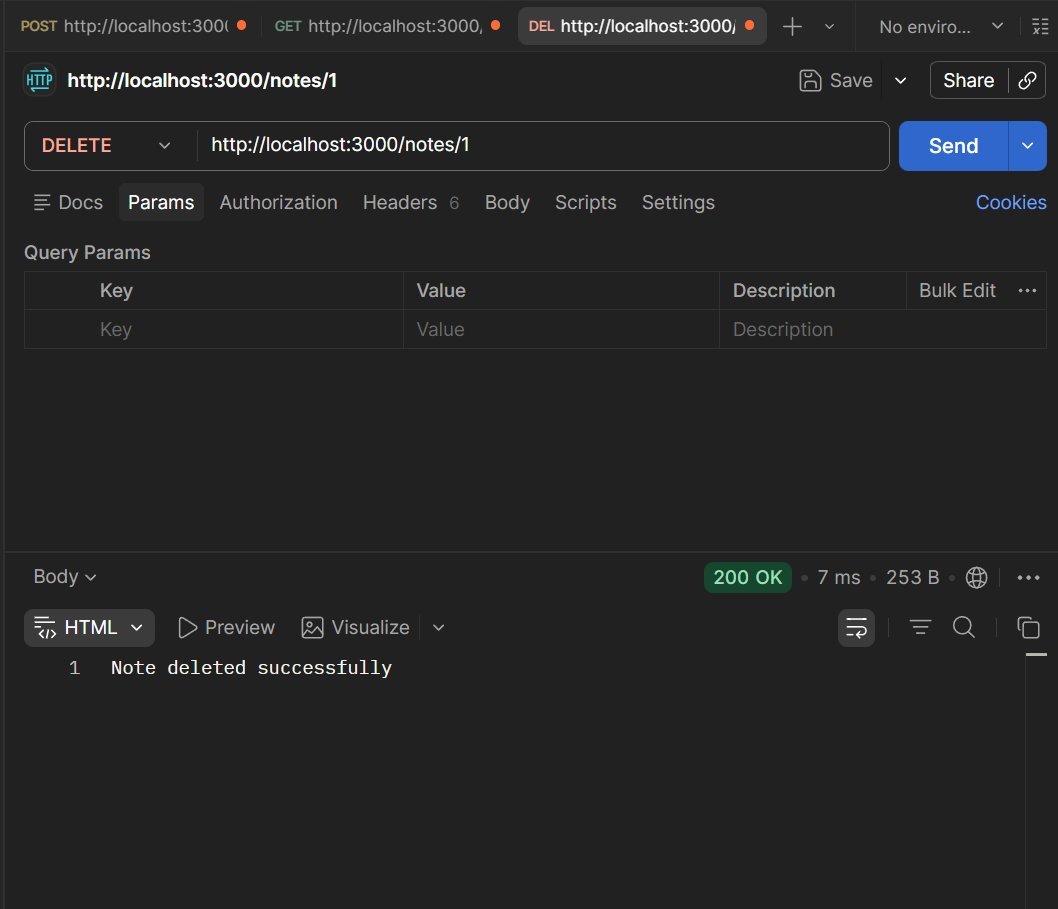Click Bulk Edit for query params
This screenshot has height=909, width=1058.
click(x=957, y=291)
